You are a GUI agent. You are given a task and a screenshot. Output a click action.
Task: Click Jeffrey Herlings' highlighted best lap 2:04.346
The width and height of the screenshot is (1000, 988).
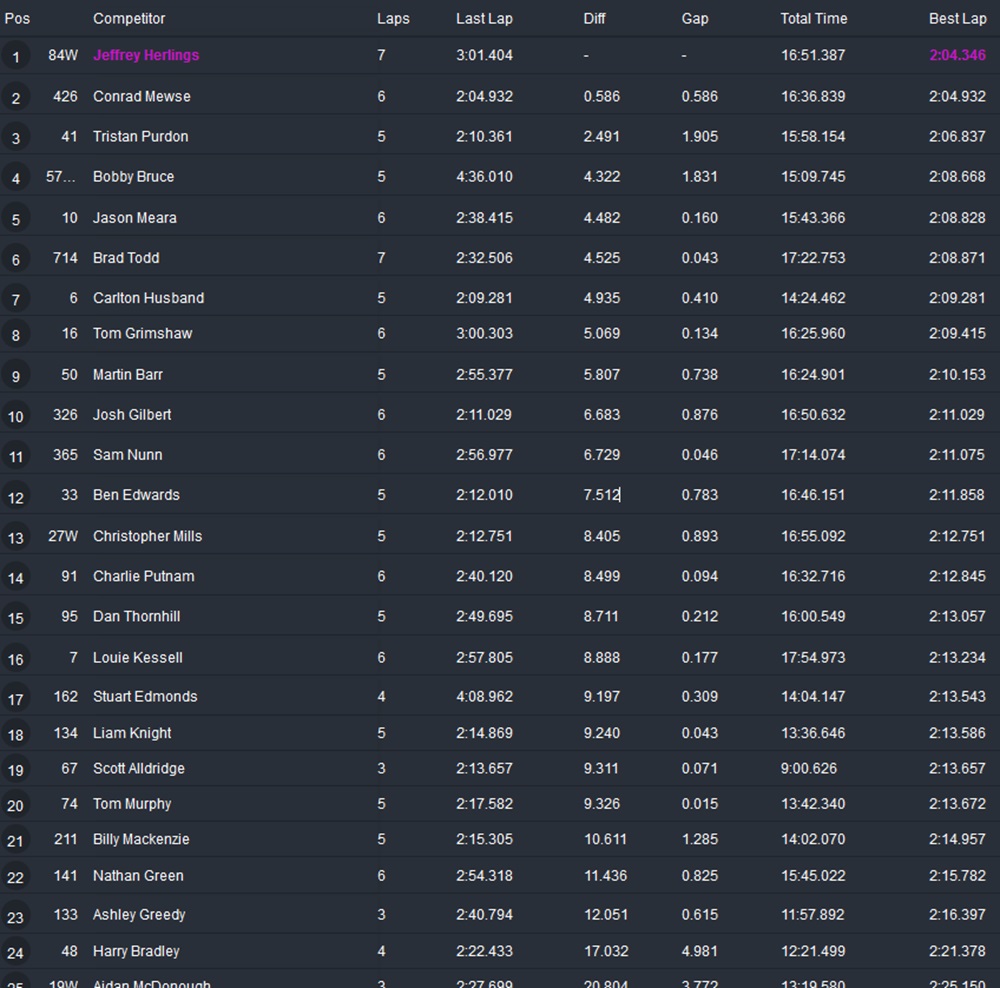pyautogui.click(x=957, y=55)
